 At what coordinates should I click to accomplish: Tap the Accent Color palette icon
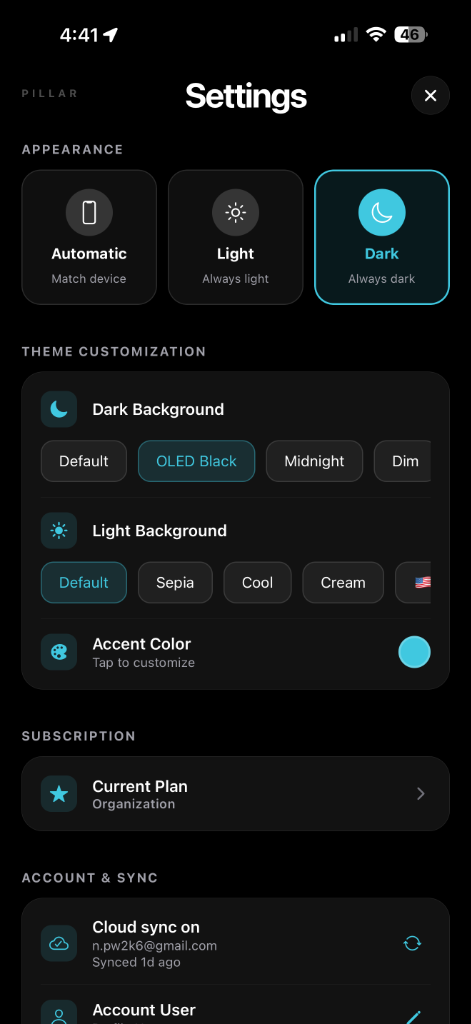tap(59, 652)
